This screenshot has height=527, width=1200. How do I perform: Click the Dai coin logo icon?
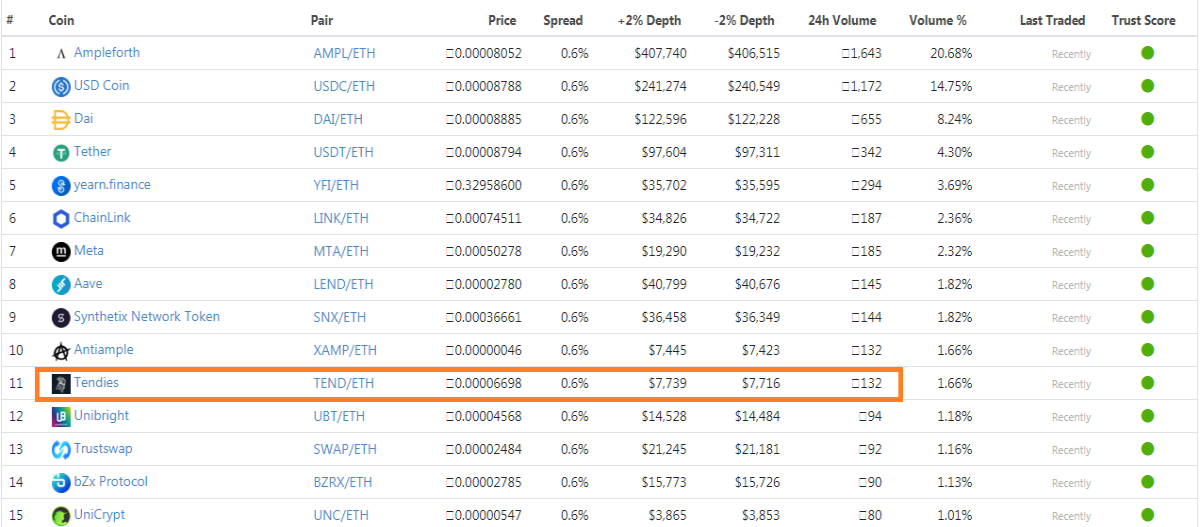[x=61, y=120]
